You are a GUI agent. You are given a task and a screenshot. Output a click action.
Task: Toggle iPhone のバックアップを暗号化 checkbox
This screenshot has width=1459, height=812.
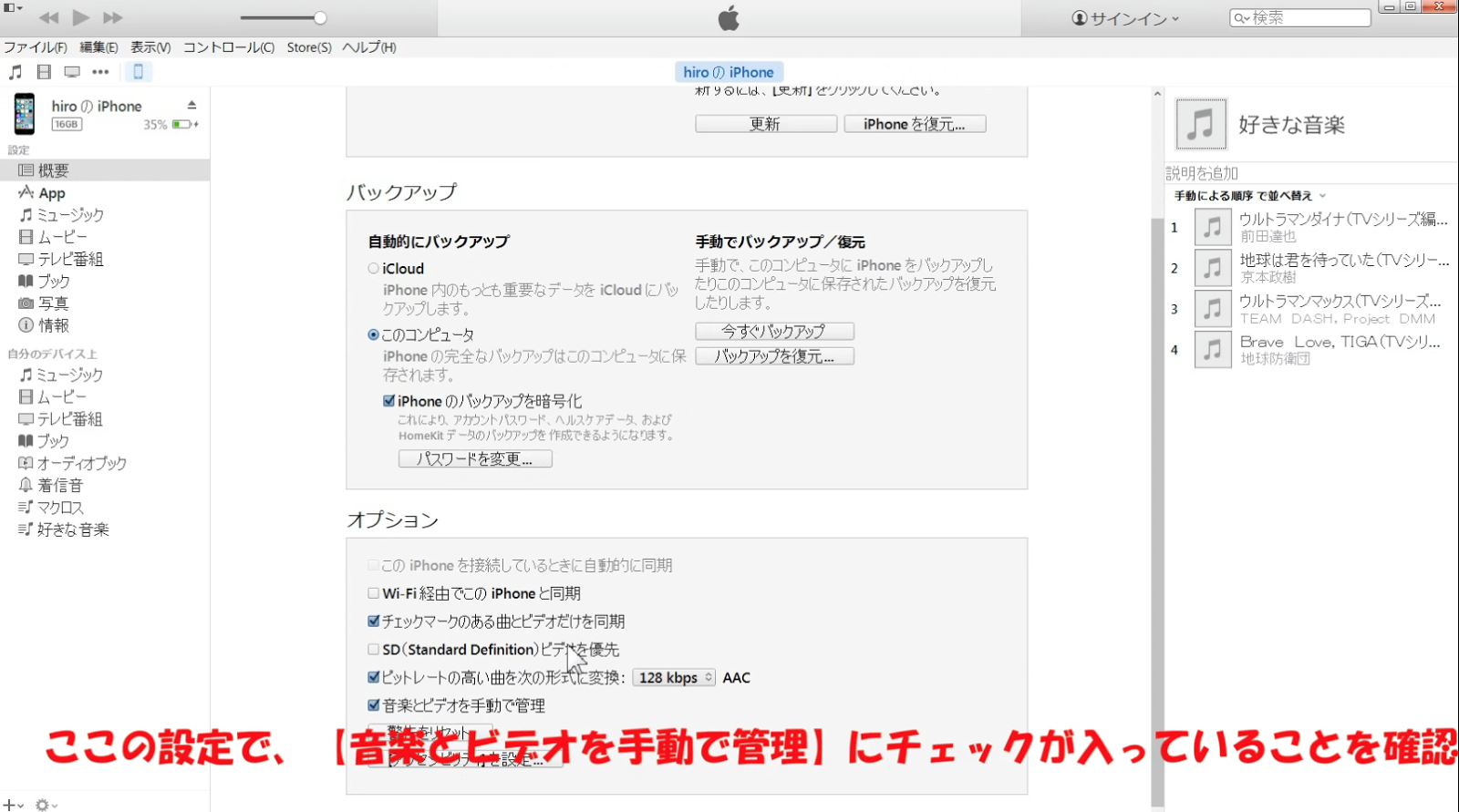(389, 401)
